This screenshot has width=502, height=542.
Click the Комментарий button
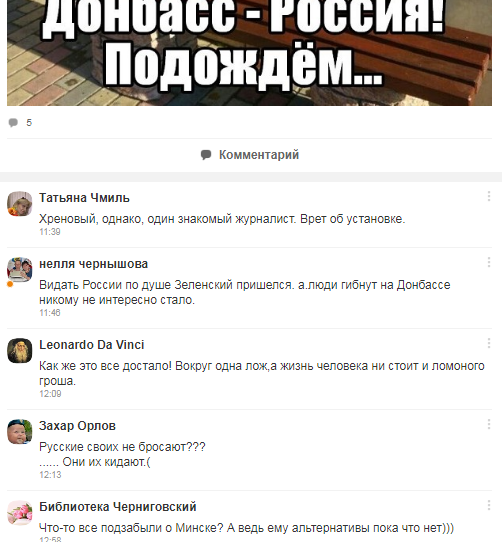pyautogui.click(x=250, y=155)
